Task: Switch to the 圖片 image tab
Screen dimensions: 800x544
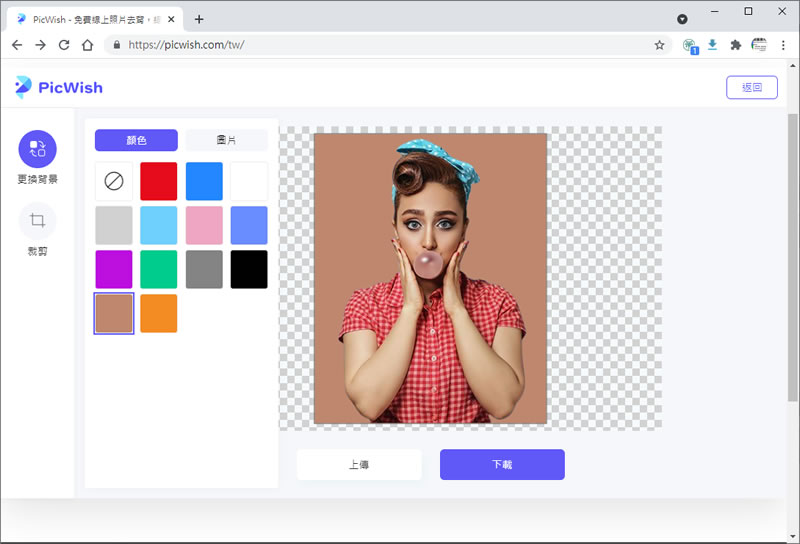Action: 226,140
